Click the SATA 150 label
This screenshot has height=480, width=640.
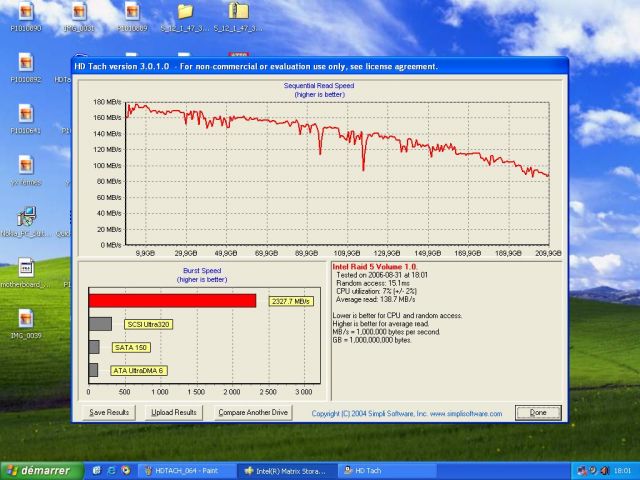coord(131,347)
